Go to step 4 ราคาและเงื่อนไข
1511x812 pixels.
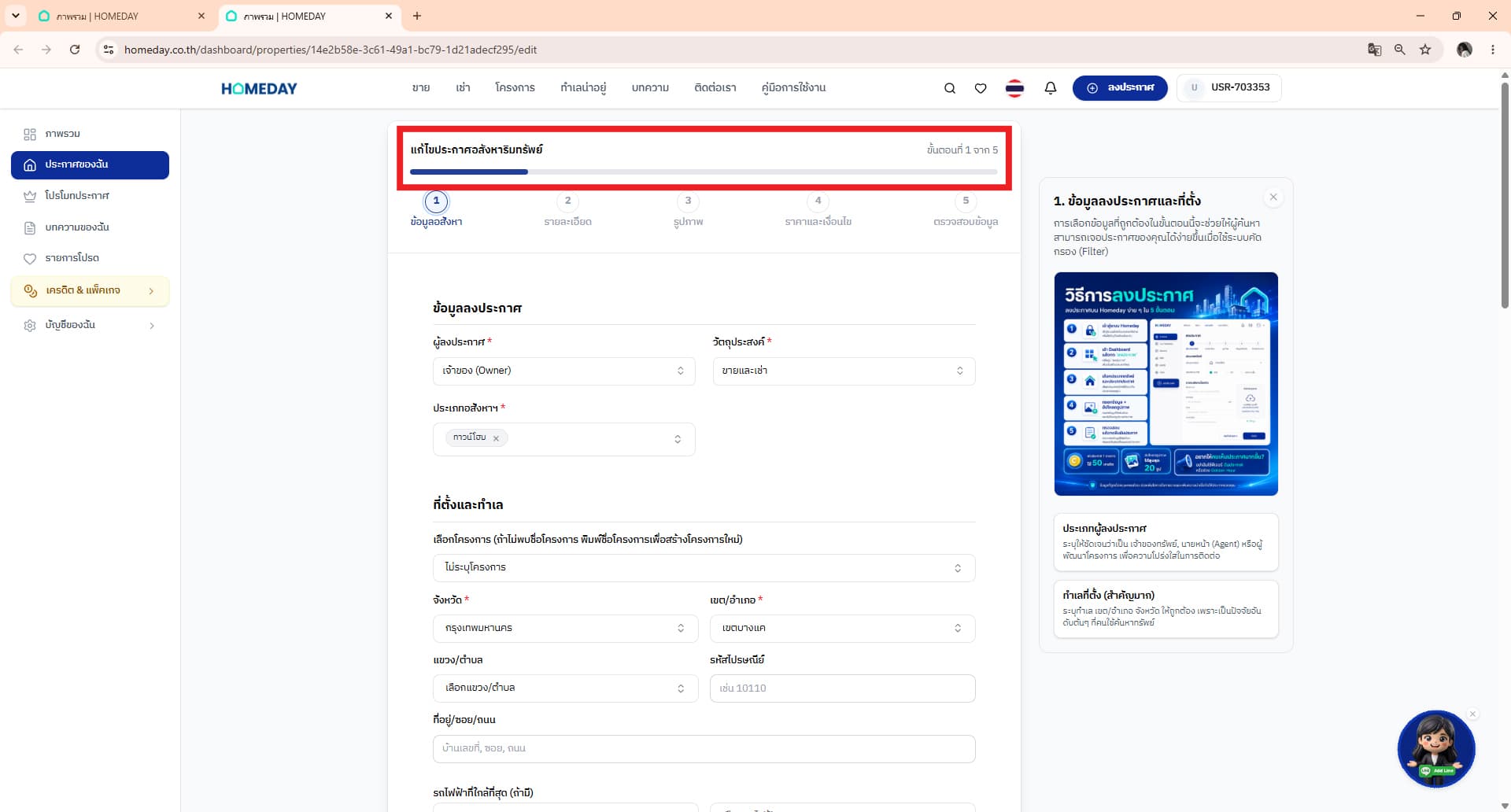[818, 209]
